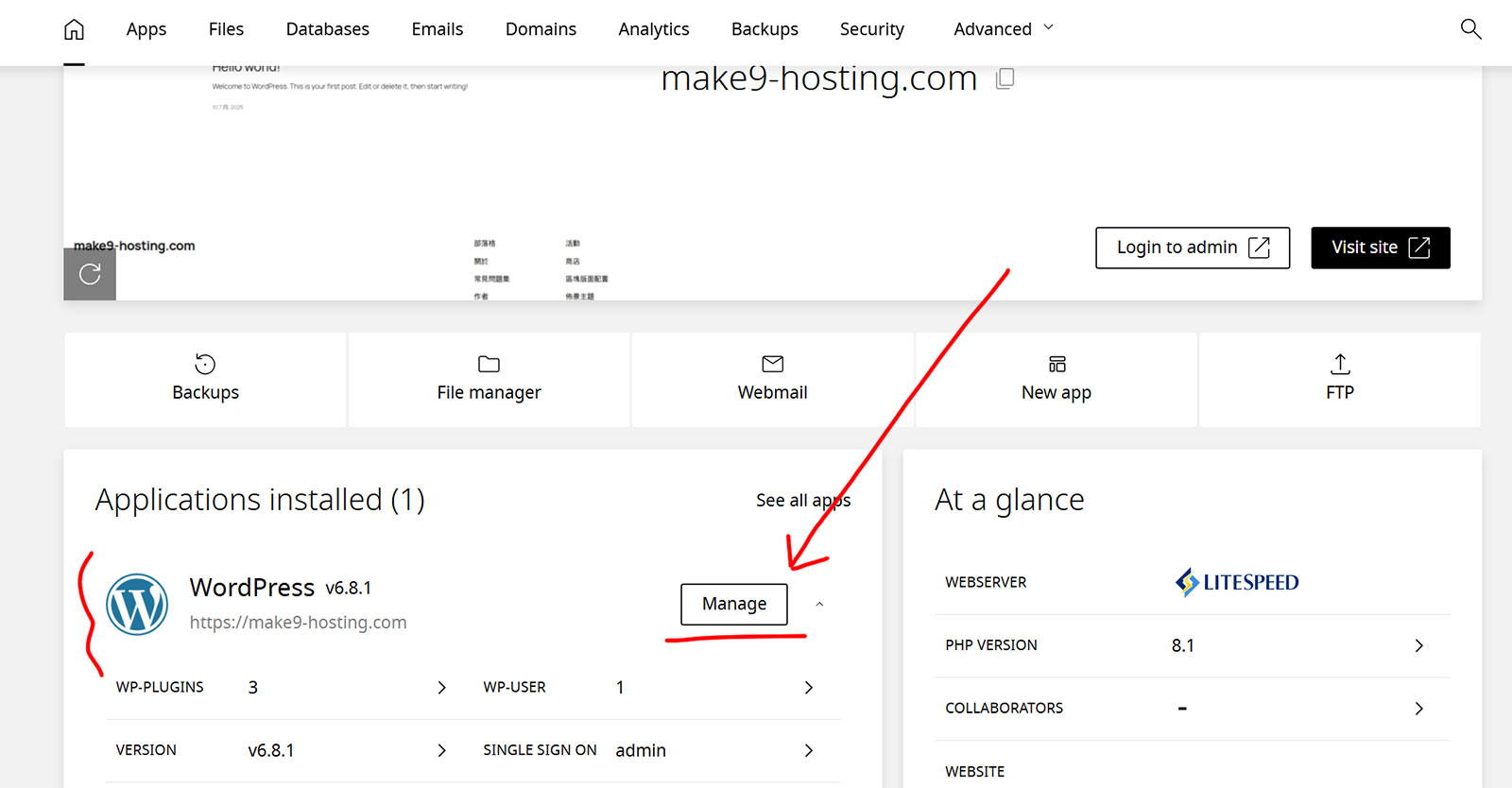Open https://make9-hosting.com WordPress URL
The height and width of the screenshot is (788, 1512).
tap(299, 622)
